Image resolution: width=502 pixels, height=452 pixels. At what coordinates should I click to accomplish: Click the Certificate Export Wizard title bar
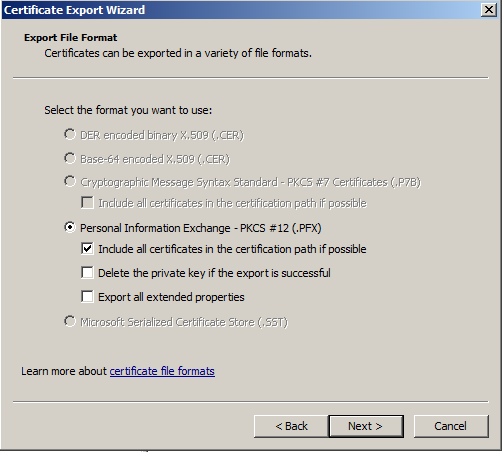[240, 10]
